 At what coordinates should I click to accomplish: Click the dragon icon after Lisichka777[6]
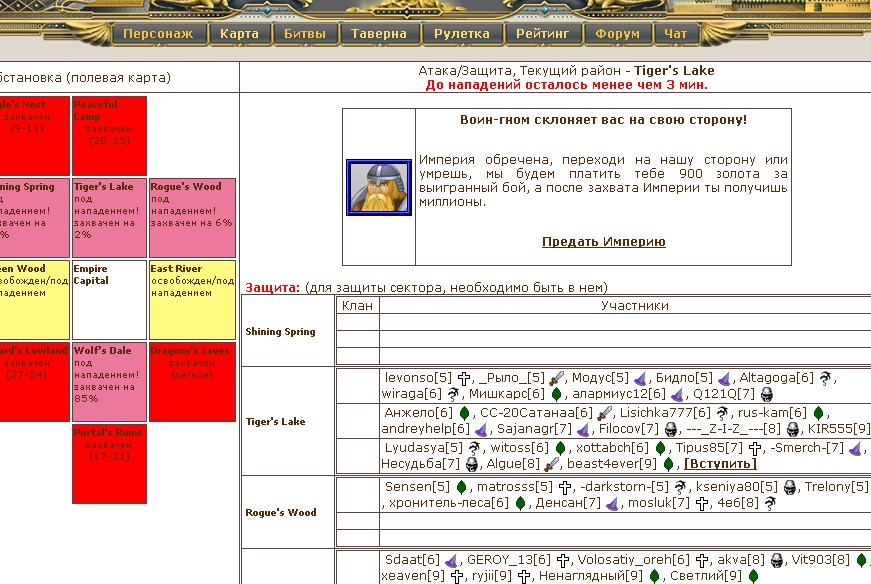(x=722, y=413)
